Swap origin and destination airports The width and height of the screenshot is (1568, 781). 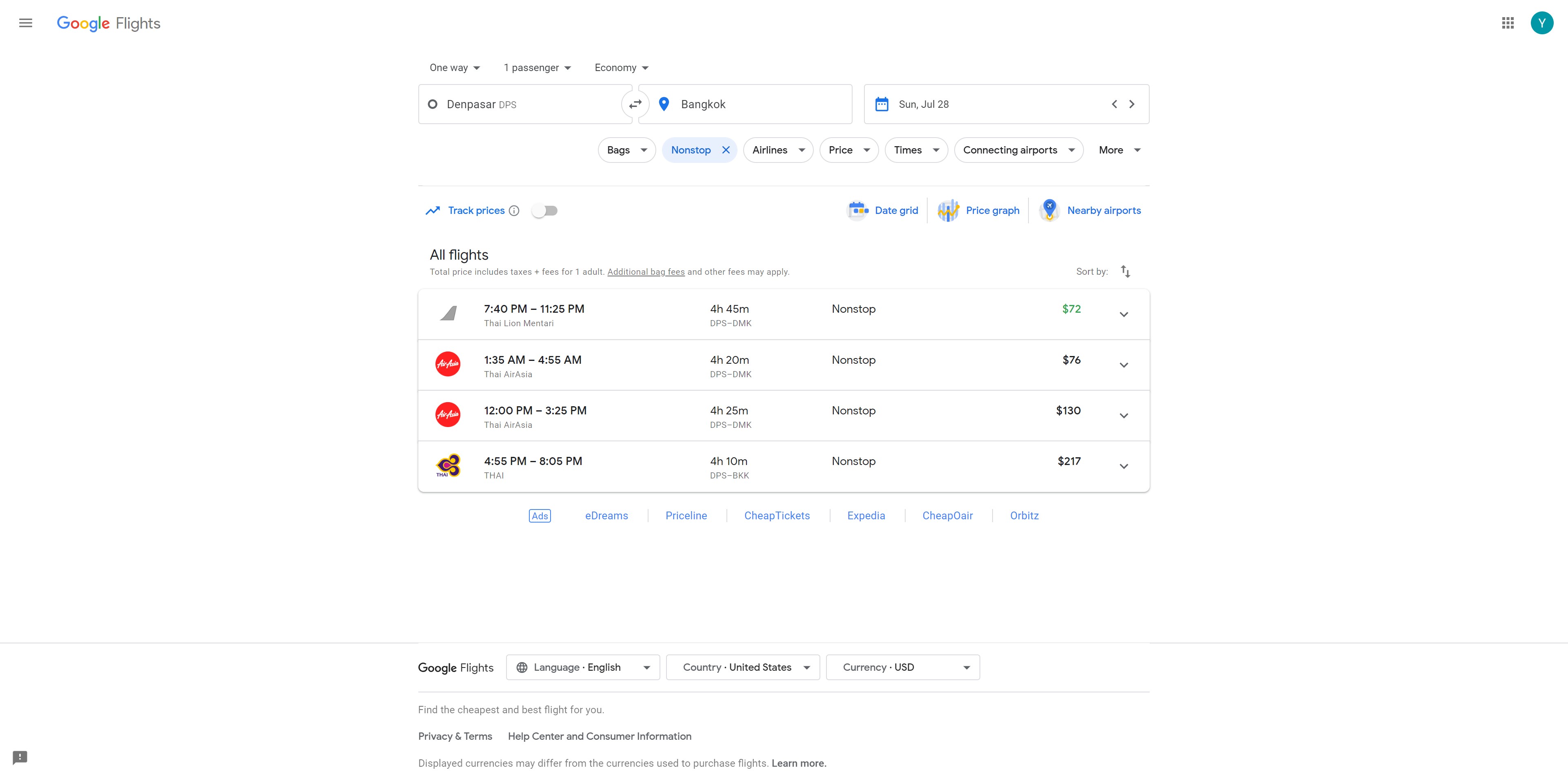point(635,104)
